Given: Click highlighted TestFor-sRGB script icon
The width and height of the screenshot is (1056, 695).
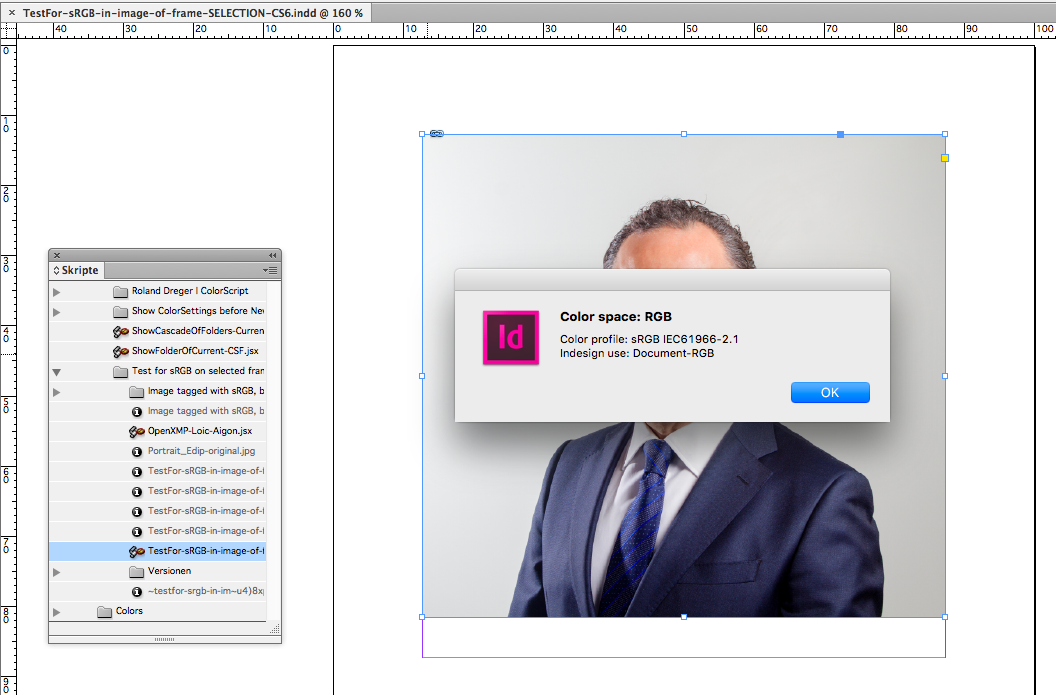Looking at the screenshot, I should (x=137, y=552).
